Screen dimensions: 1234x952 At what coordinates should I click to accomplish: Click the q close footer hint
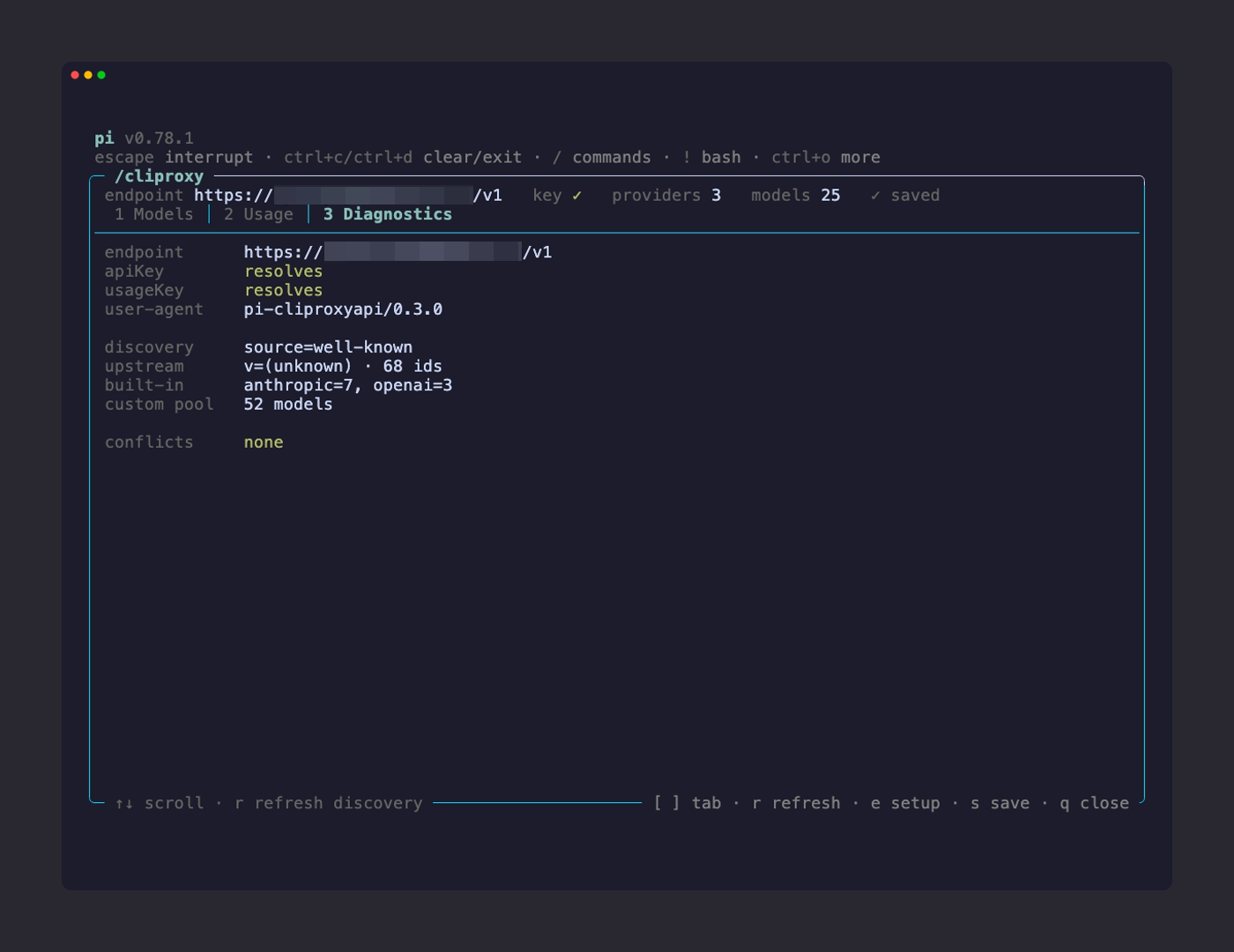(x=1094, y=803)
